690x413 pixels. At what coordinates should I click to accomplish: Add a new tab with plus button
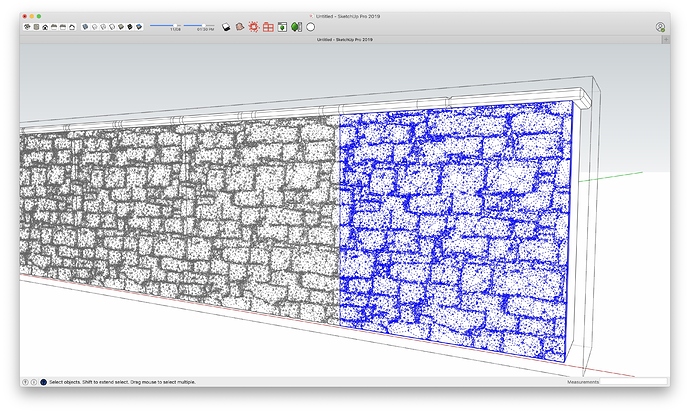pyautogui.click(x=666, y=40)
